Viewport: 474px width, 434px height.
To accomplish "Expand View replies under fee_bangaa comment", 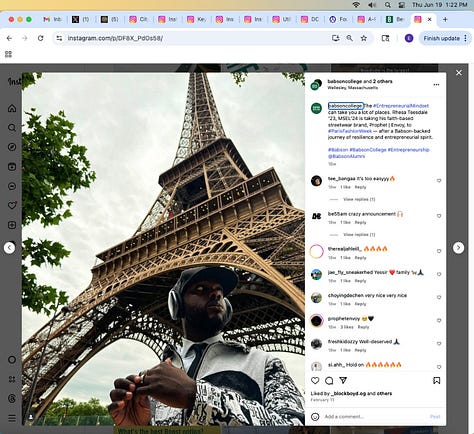I will coord(359,199).
